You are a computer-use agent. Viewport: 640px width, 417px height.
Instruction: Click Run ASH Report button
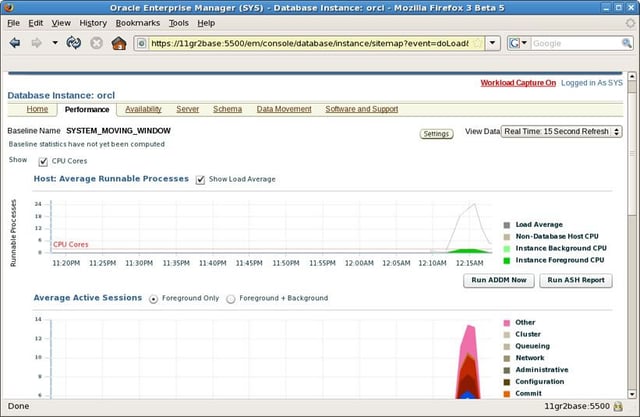coord(576,280)
